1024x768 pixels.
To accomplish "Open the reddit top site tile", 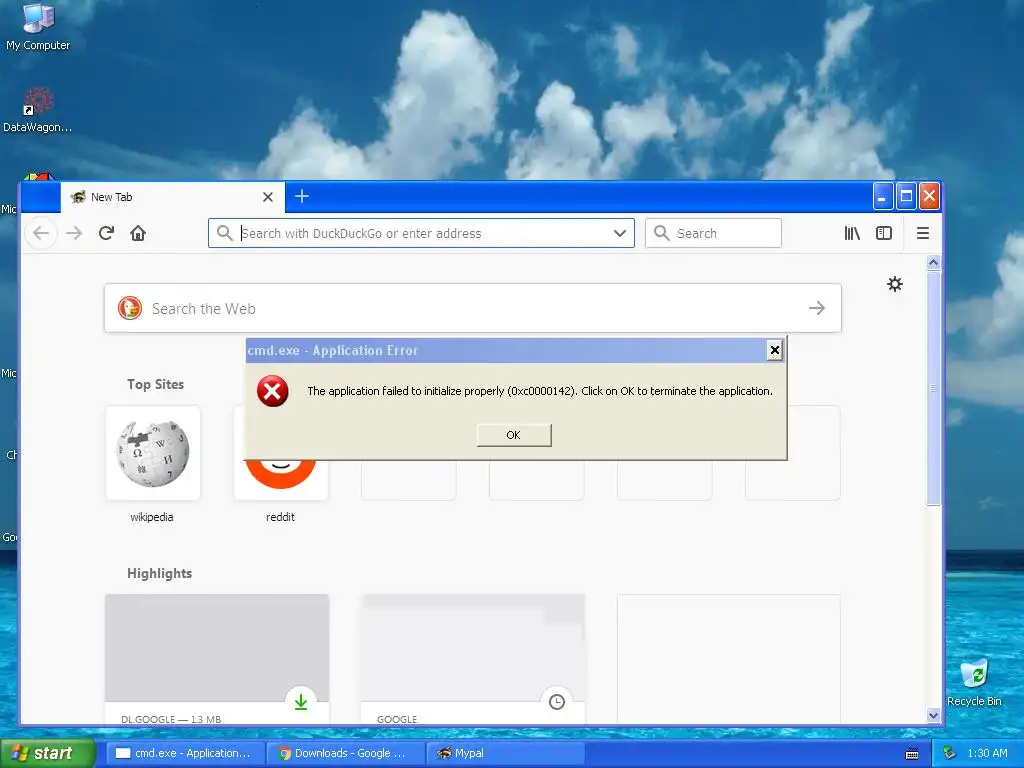I will (281, 479).
